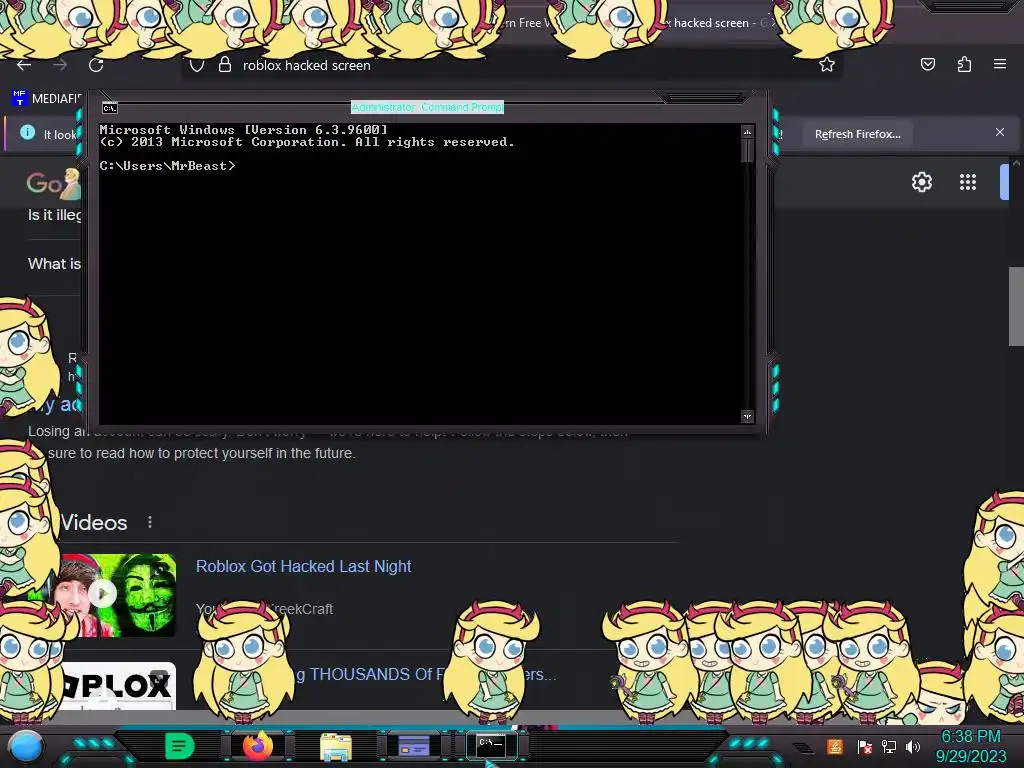The image size is (1024, 768).
Task: Open the Videos section three-dot menu
Action: (x=150, y=522)
